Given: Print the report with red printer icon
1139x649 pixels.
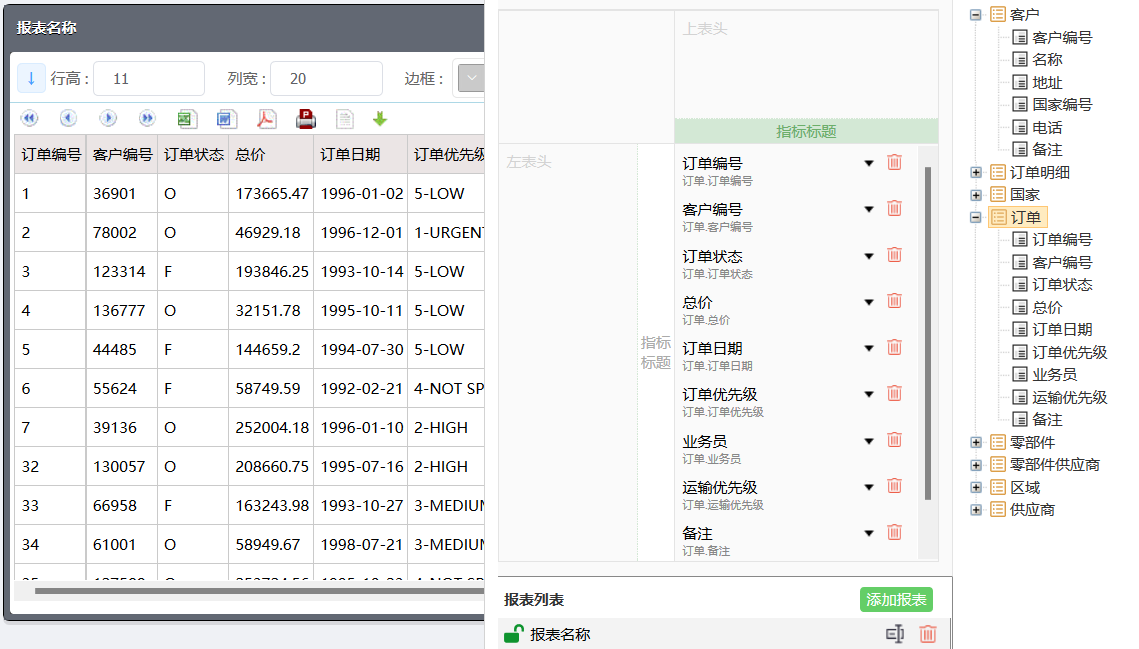Looking at the screenshot, I should tap(306, 118).
